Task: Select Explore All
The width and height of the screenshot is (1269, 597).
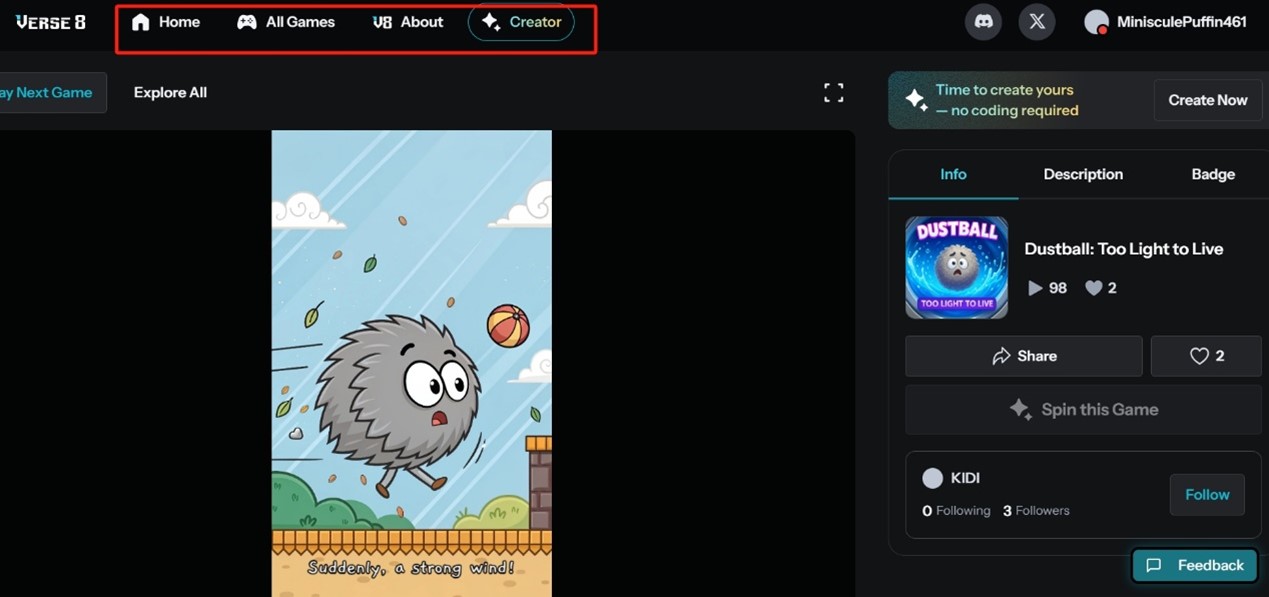Action: click(170, 92)
